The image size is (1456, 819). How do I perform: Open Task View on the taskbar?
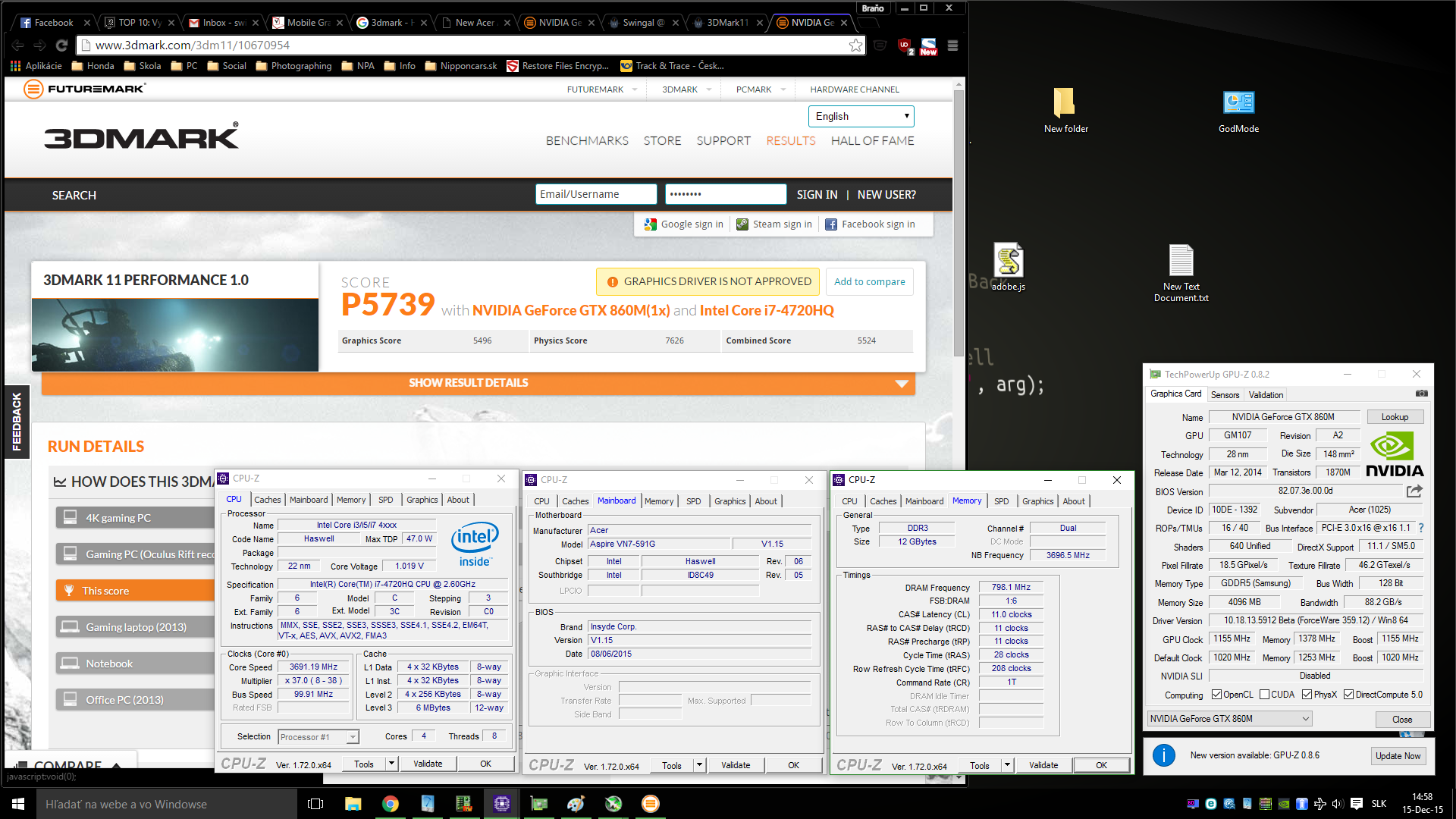315,804
